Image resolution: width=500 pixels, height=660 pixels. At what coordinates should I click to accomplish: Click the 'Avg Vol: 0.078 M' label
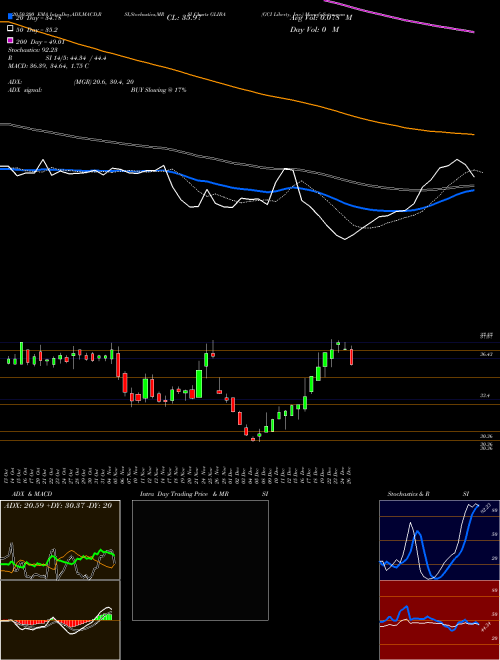[x=321, y=18]
